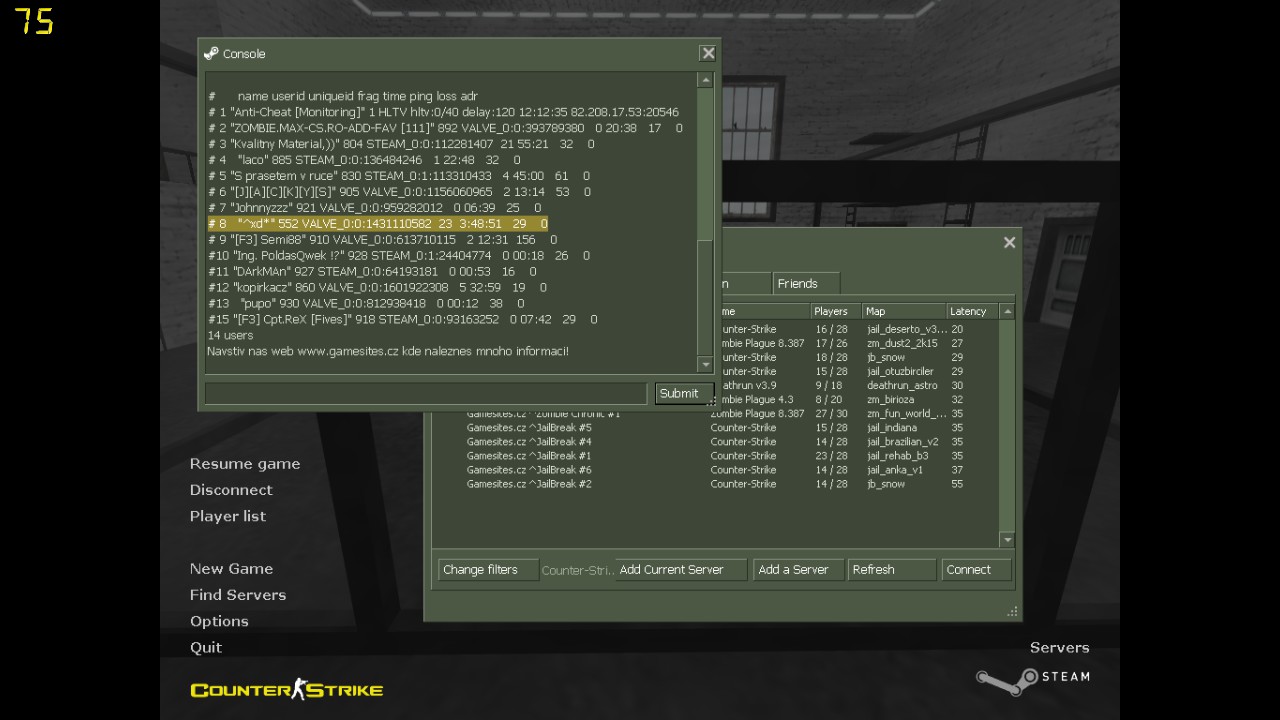Select Resume game in main menu
1280x720 pixels.
point(245,464)
